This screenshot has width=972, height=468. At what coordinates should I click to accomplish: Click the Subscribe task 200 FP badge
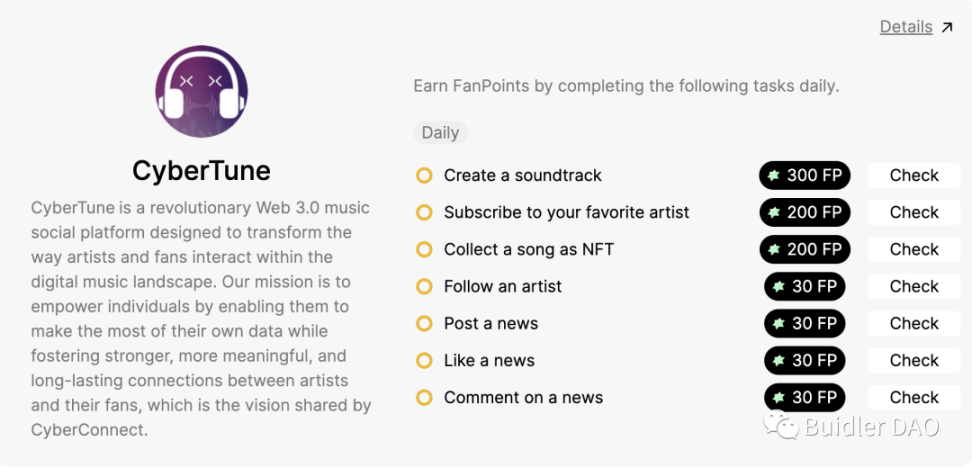[805, 213]
